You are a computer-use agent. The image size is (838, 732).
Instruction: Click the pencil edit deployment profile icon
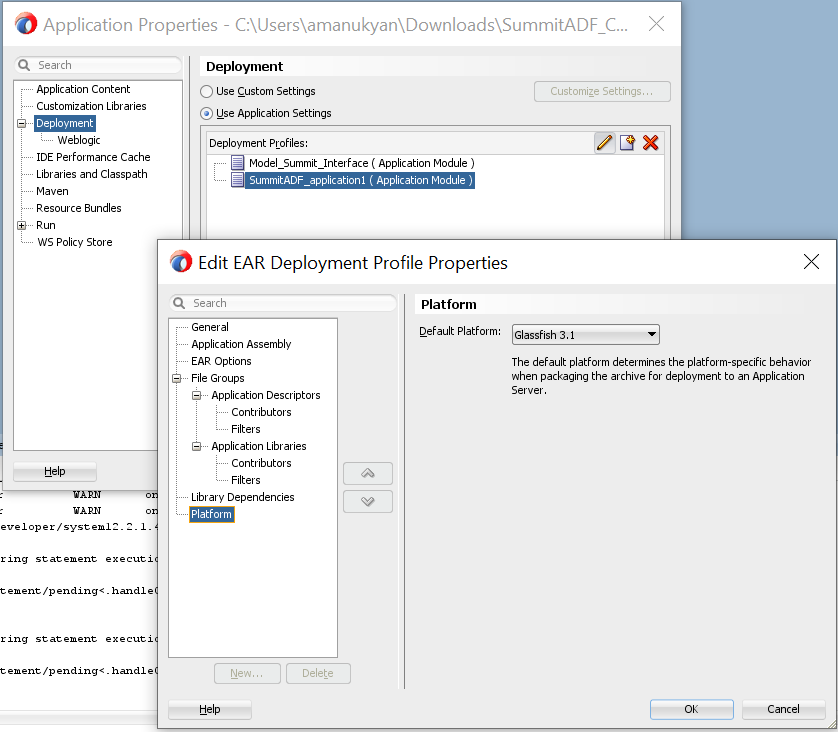pos(604,143)
